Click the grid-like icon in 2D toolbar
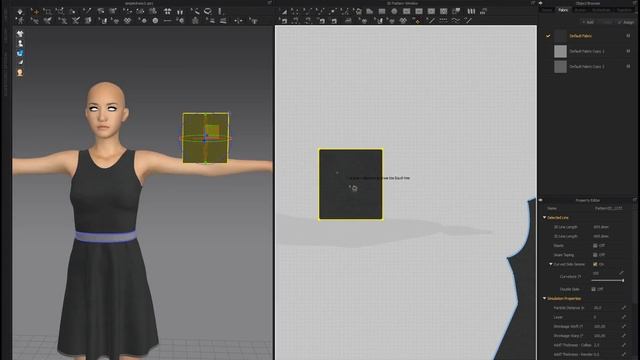The height and width of the screenshot is (360, 640). click(x=444, y=11)
